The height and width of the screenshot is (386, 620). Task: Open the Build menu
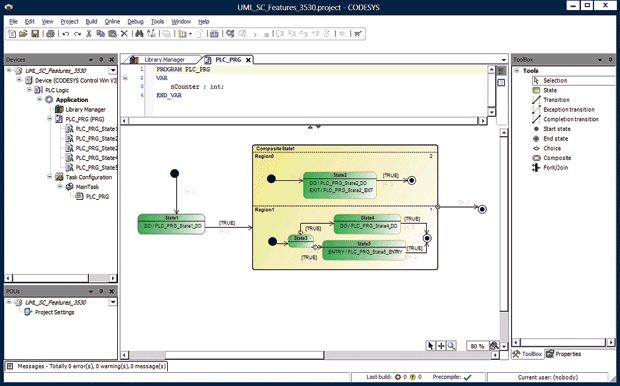point(91,21)
